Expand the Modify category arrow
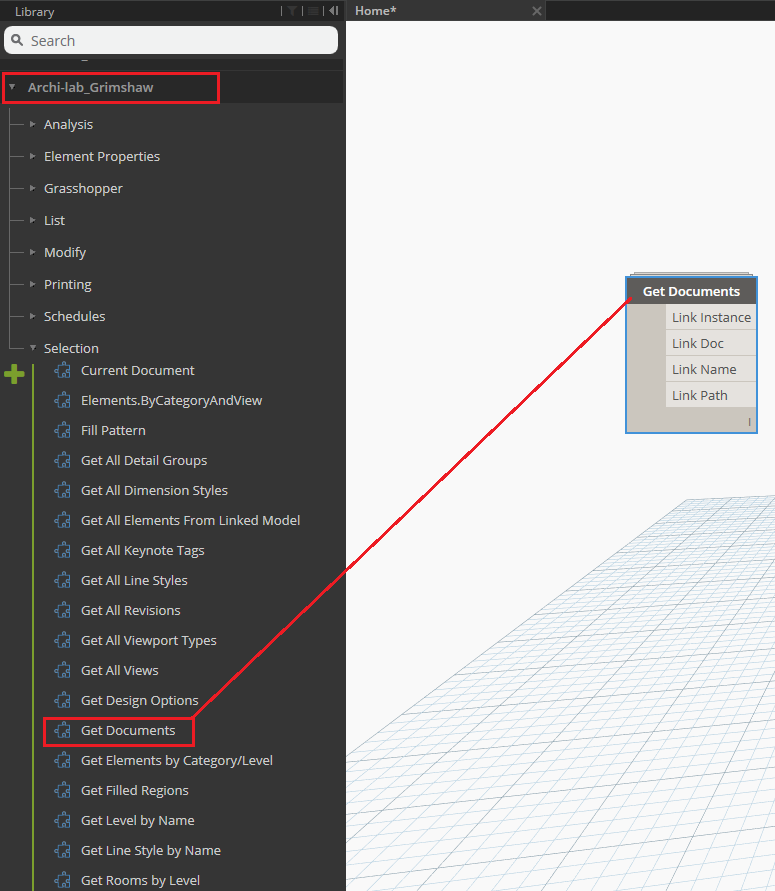This screenshot has height=891, width=775. click(x=32, y=252)
